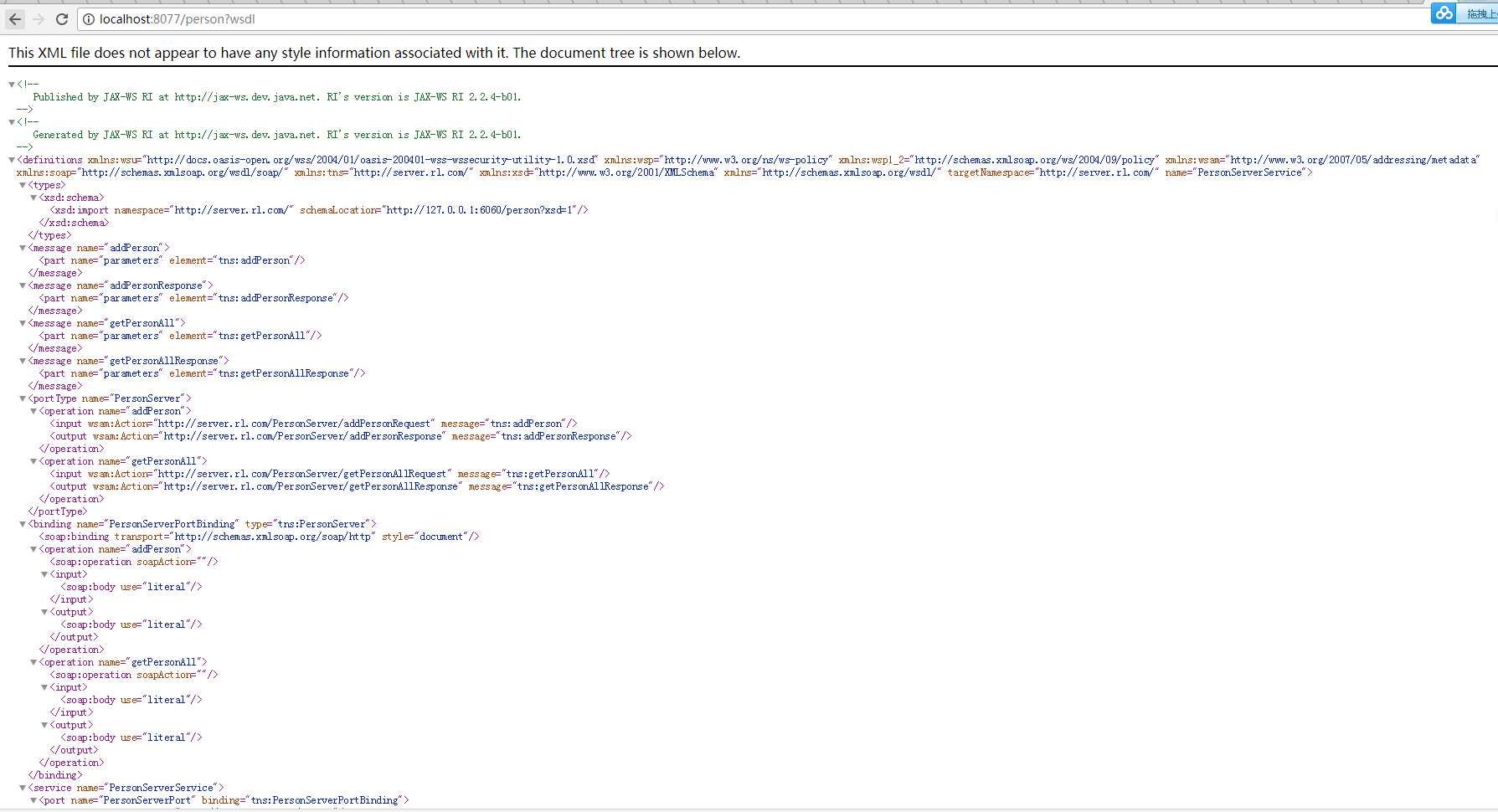Click the closing binding tag
Screen dimensions: 1498x812
click(55, 775)
